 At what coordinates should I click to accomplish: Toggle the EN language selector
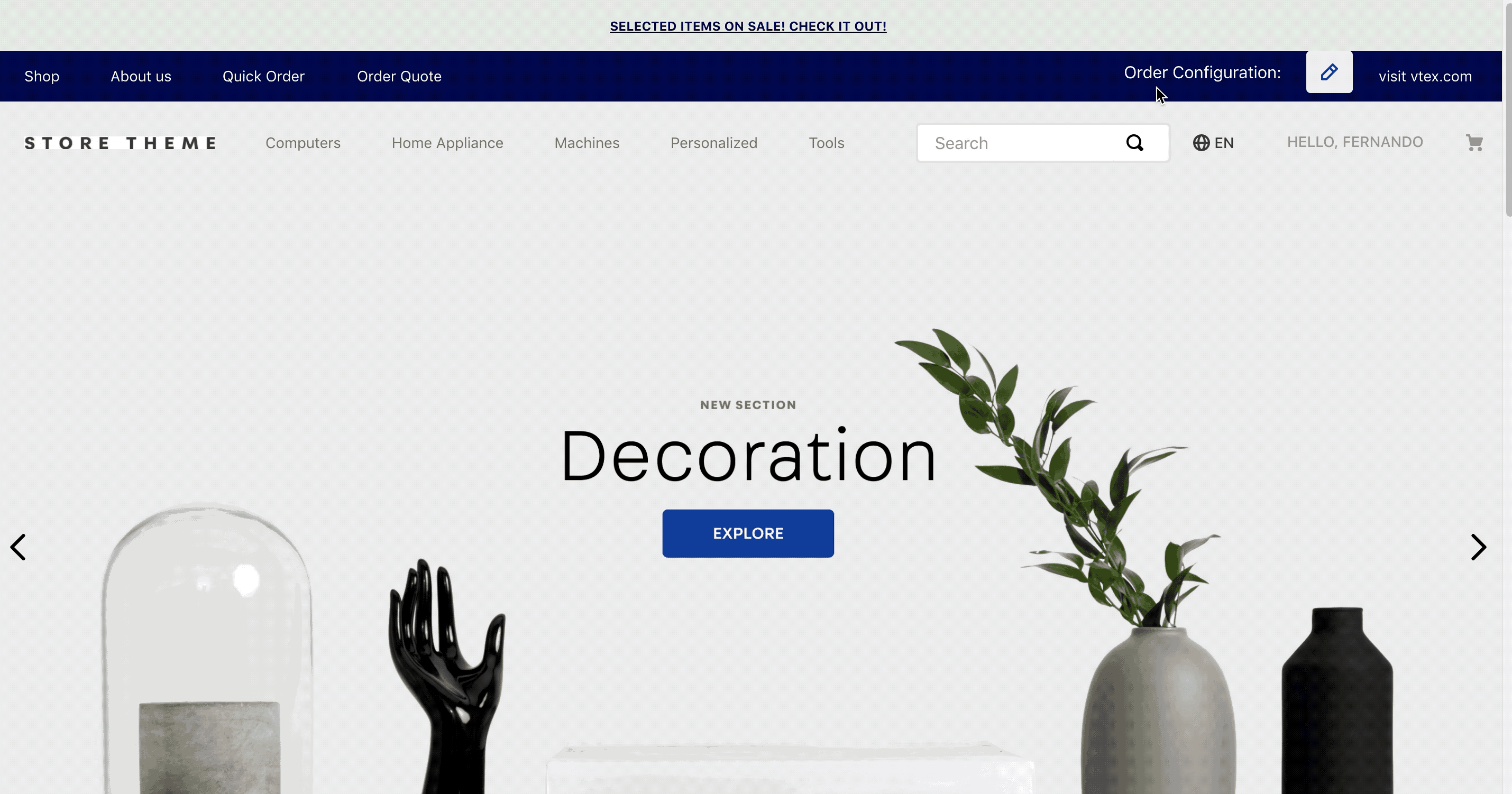pos(1213,142)
